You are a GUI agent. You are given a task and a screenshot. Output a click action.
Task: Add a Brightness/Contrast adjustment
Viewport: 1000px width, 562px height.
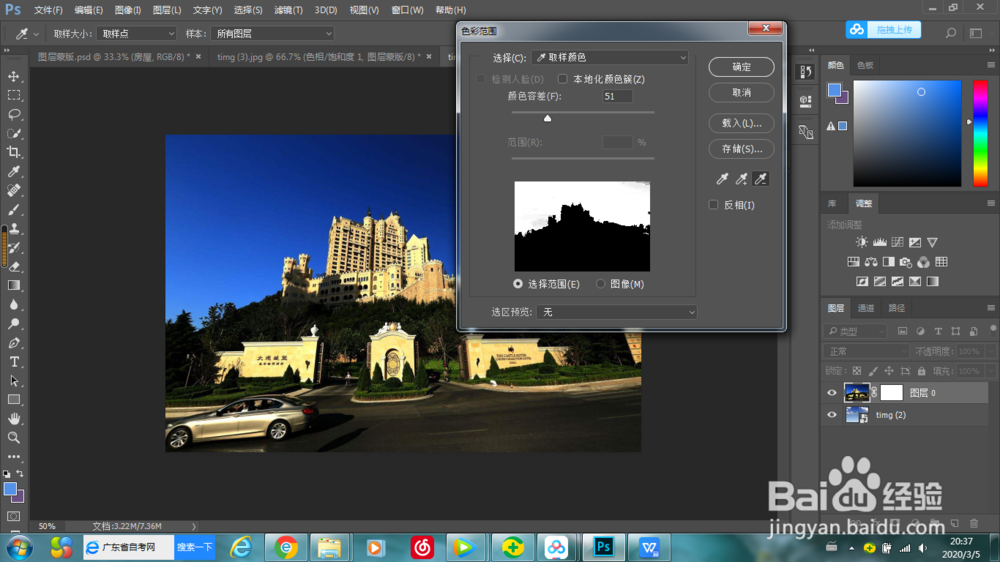(x=862, y=242)
